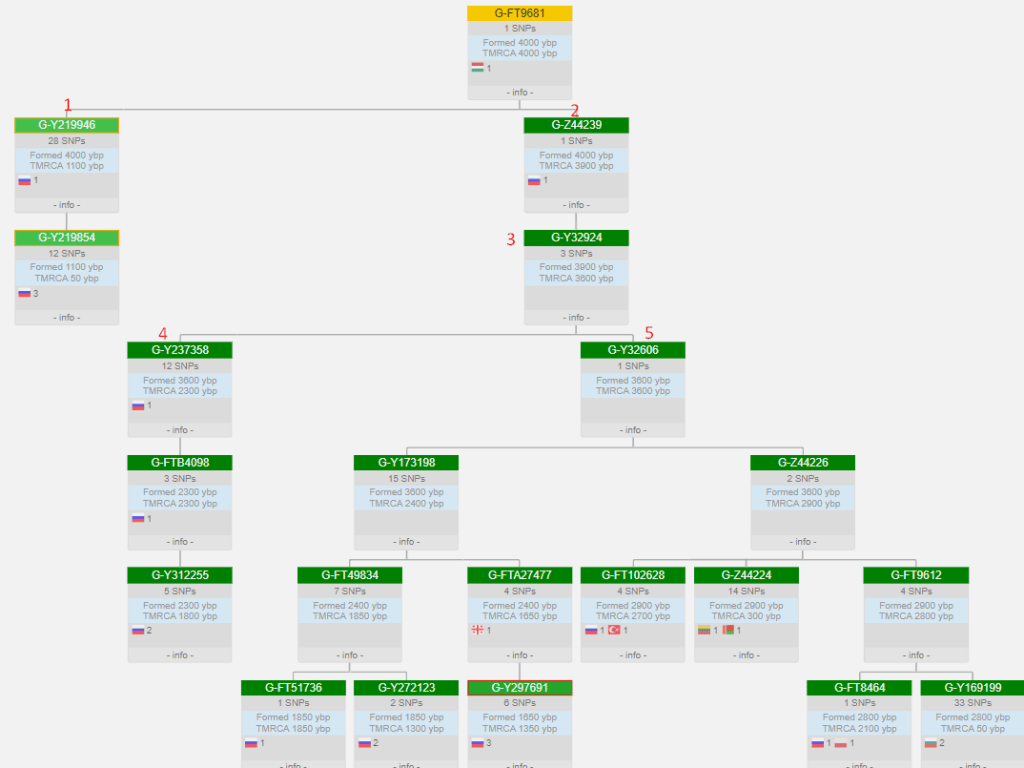Click the Formed/TMRCA dates panel in G-FT49834
Image resolution: width=1024 pixels, height=768 pixels.
[x=350, y=611]
